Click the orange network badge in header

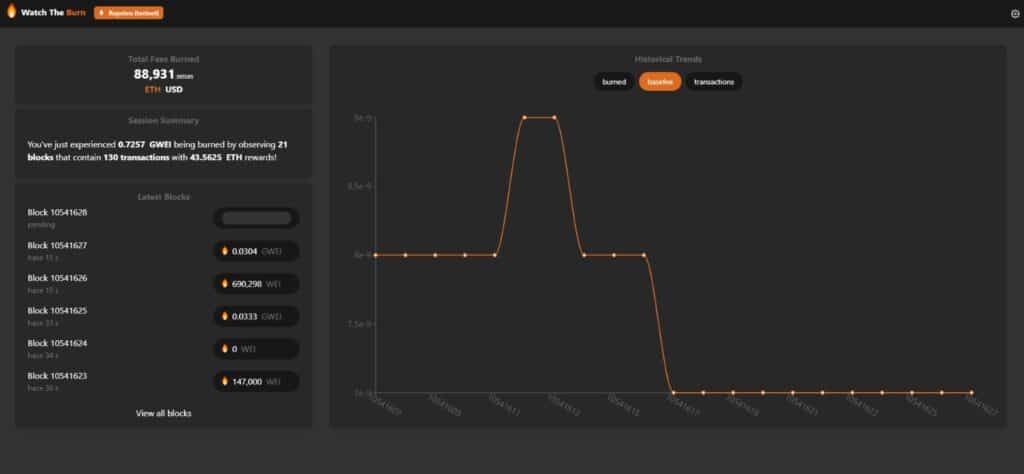point(128,13)
